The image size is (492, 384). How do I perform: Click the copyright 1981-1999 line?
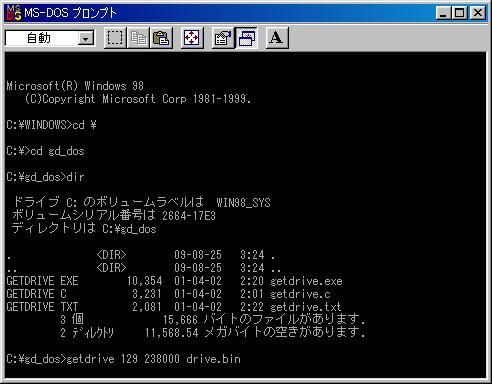click(x=138, y=99)
